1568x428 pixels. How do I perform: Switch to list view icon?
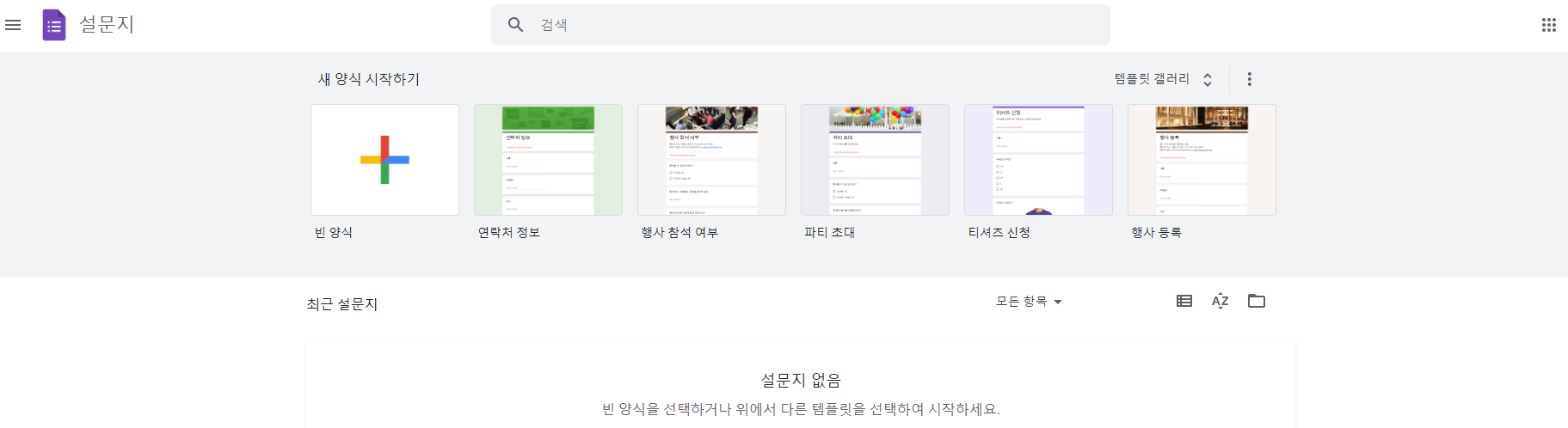click(x=1184, y=301)
